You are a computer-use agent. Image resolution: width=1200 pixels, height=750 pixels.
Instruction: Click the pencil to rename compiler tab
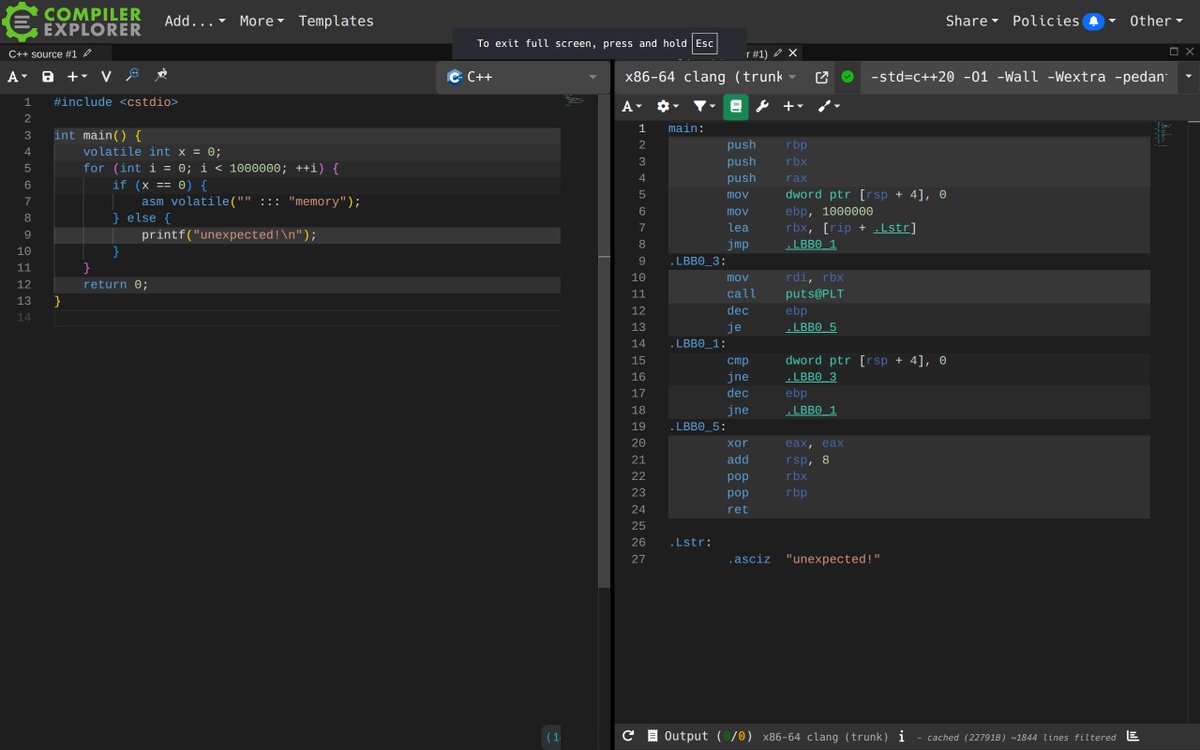click(778, 53)
